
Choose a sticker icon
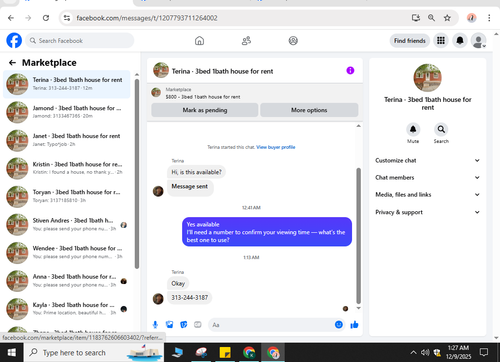(184, 325)
